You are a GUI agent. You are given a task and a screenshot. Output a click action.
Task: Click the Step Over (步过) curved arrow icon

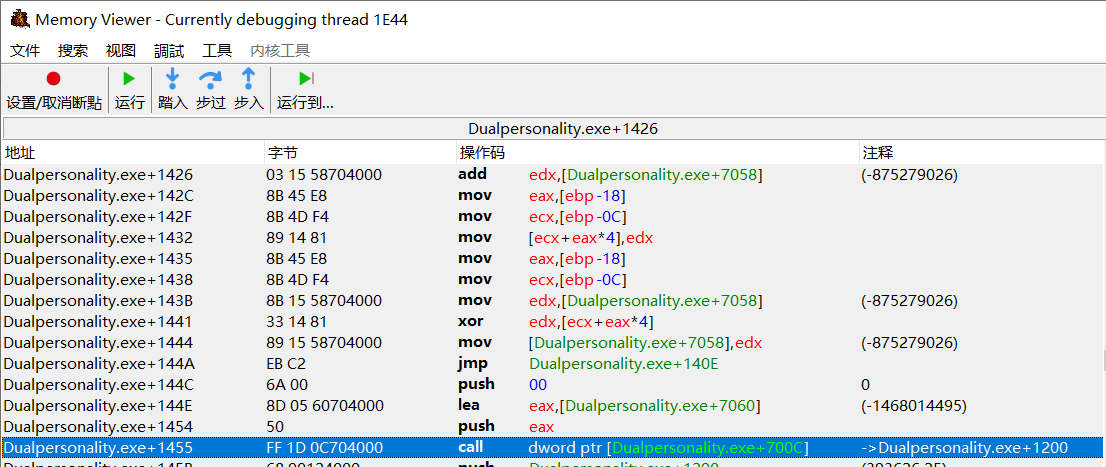pos(210,79)
